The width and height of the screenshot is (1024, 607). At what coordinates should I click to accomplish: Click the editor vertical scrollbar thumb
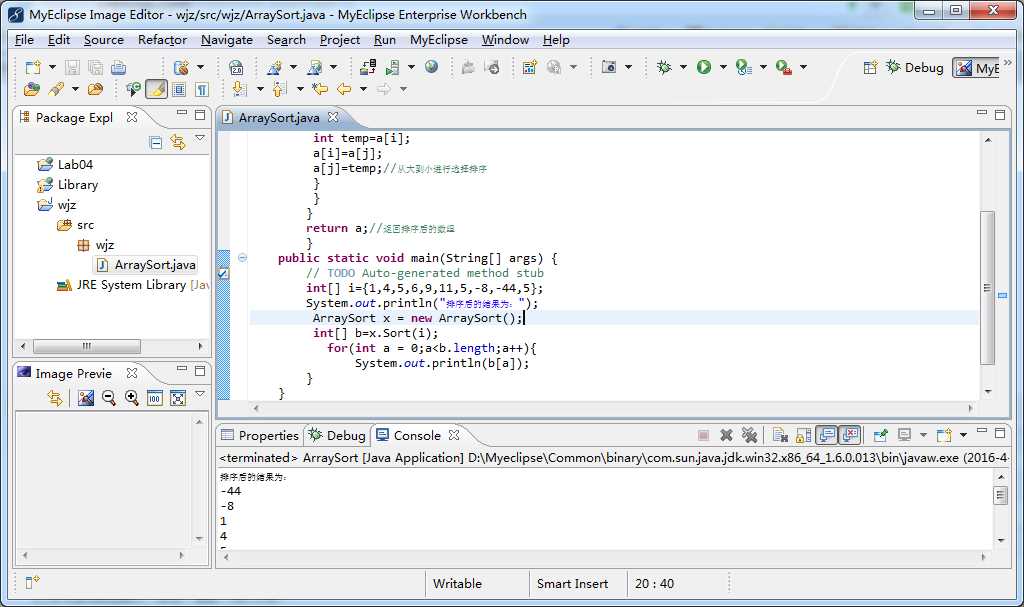[987, 287]
